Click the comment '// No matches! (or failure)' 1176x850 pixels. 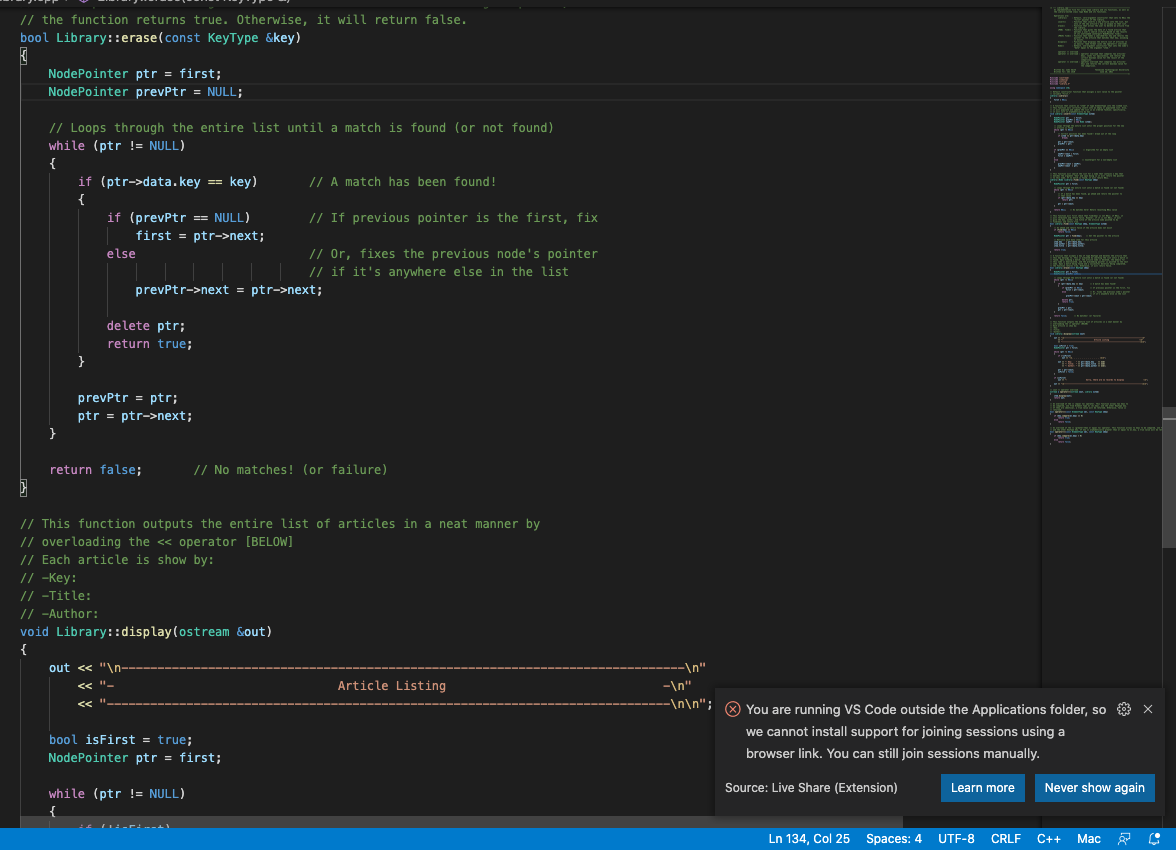coord(290,470)
